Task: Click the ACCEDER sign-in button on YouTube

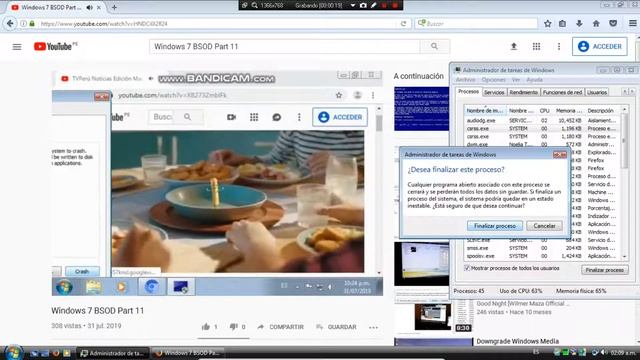Action: (x=600, y=47)
